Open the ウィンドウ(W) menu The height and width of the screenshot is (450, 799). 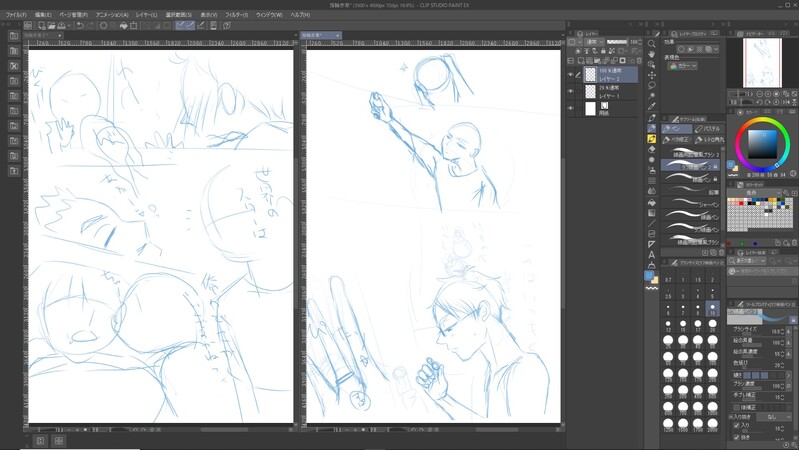pos(269,15)
